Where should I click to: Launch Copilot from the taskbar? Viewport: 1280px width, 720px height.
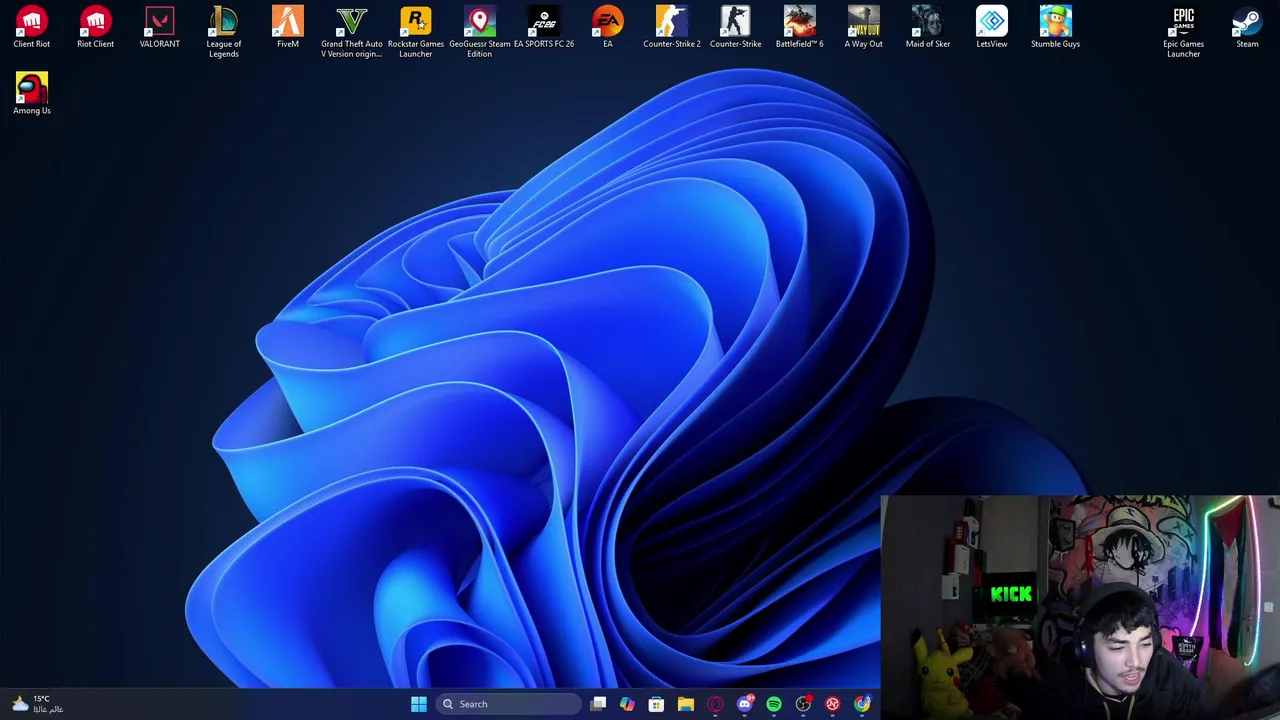(627, 704)
